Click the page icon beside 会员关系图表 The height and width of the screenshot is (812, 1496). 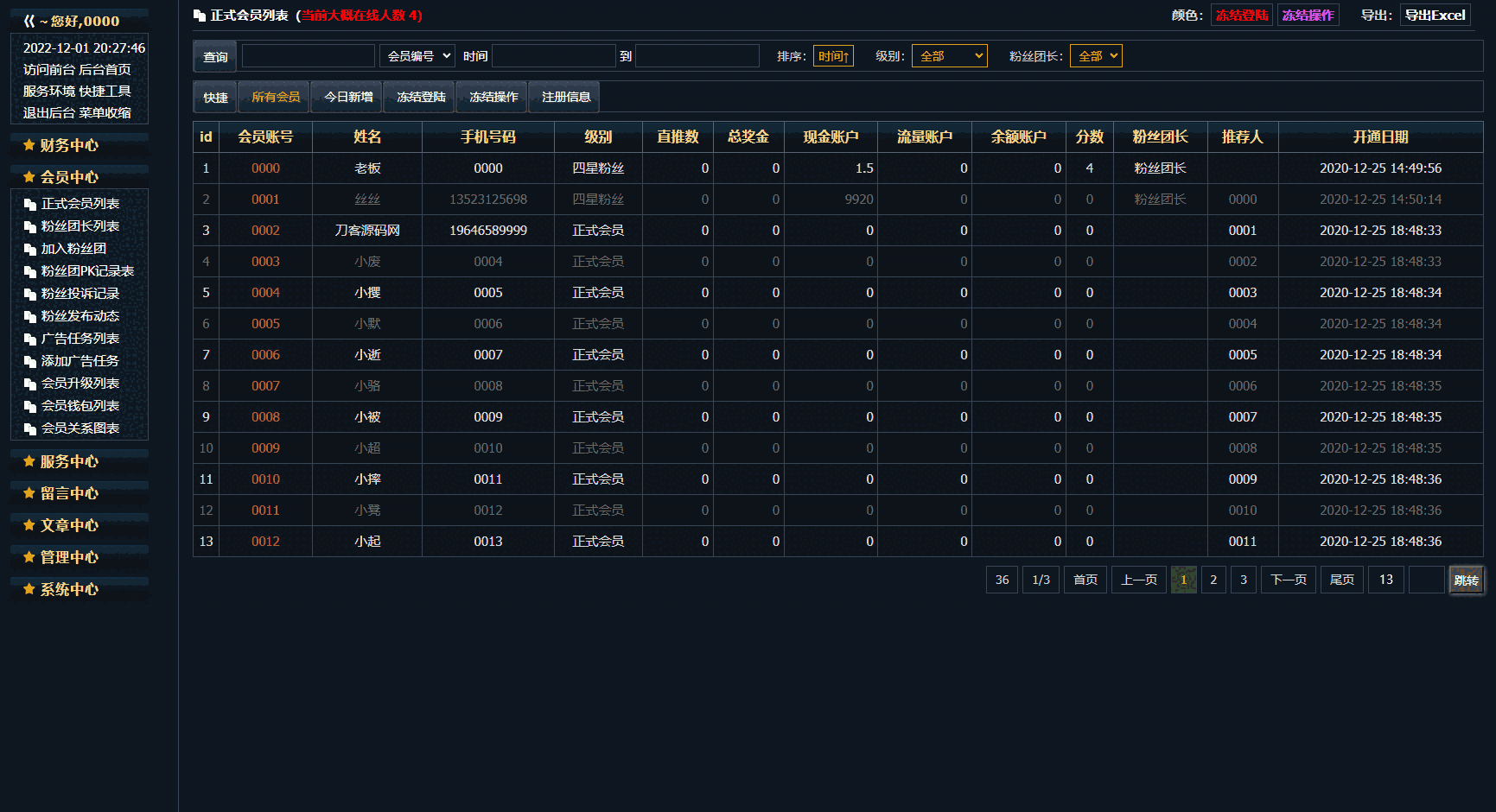pyautogui.click(x=30, y=429)
